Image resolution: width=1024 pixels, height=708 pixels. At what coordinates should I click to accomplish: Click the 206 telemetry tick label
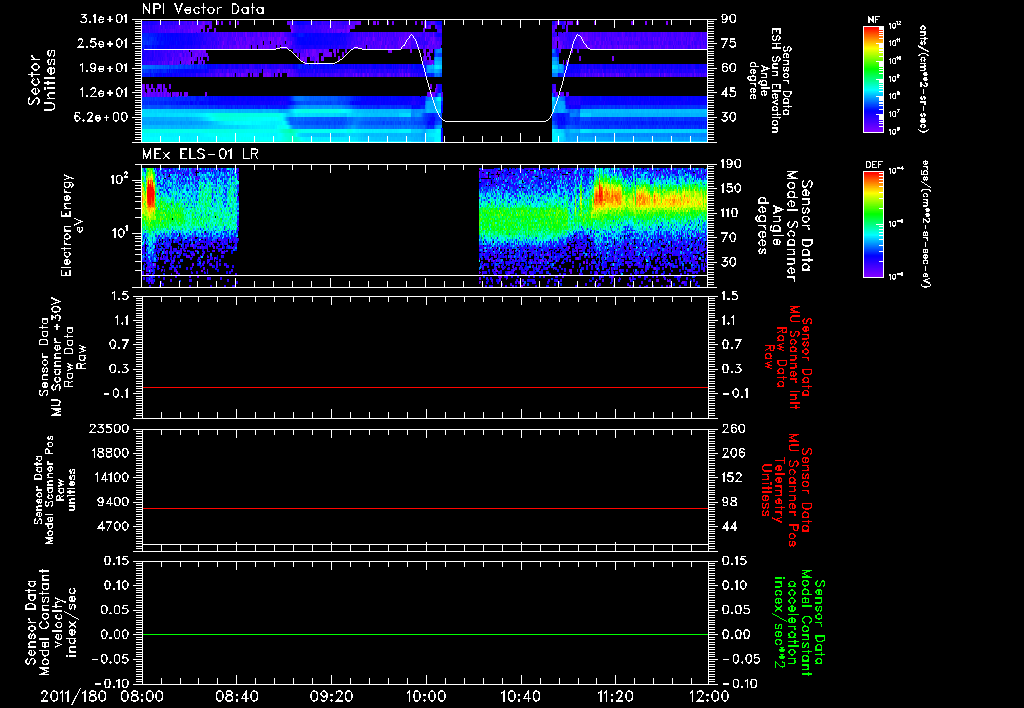click(x=731, y=453)
